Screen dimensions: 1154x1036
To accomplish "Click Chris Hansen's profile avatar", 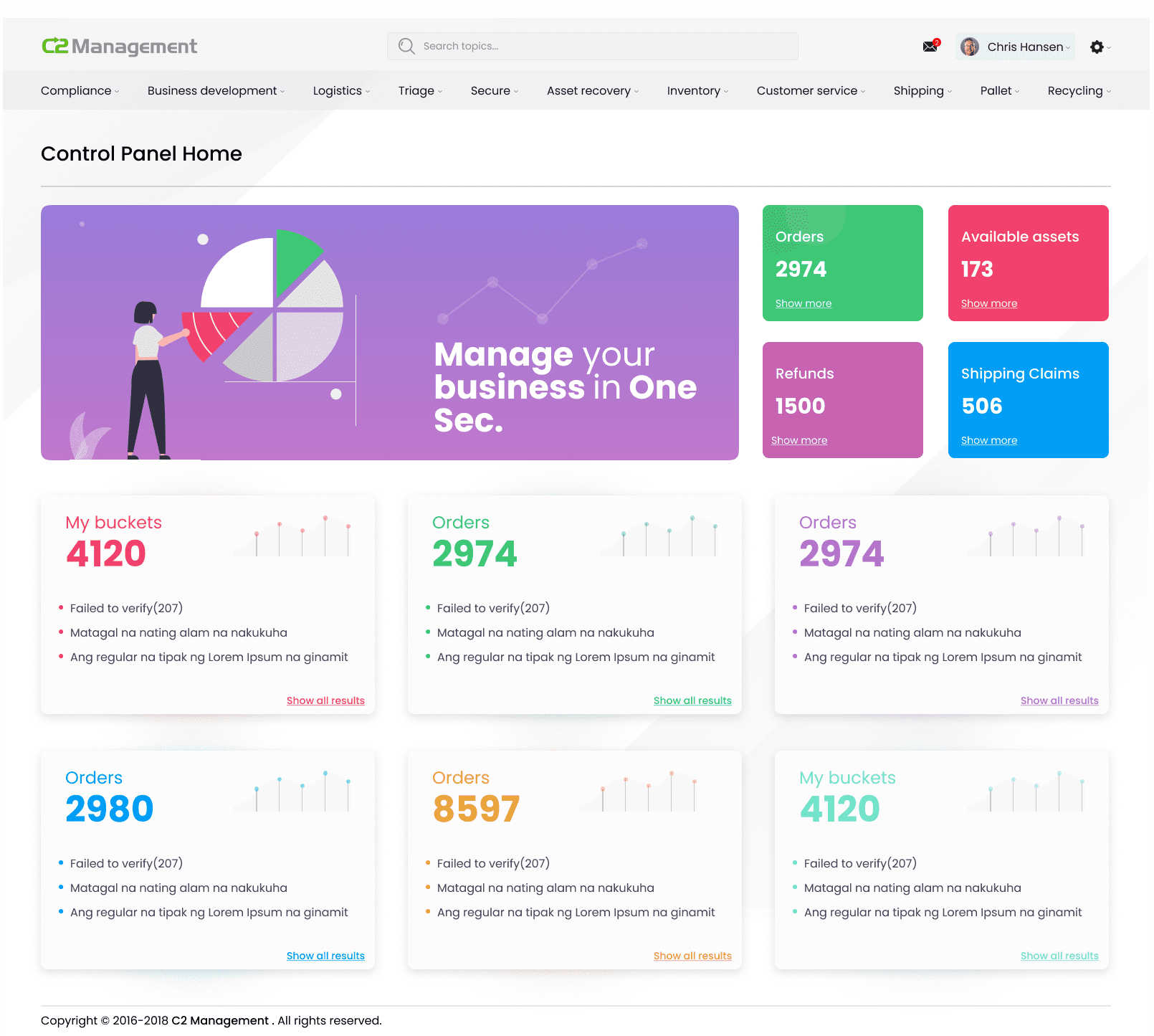I will click(x=970, y=47).
